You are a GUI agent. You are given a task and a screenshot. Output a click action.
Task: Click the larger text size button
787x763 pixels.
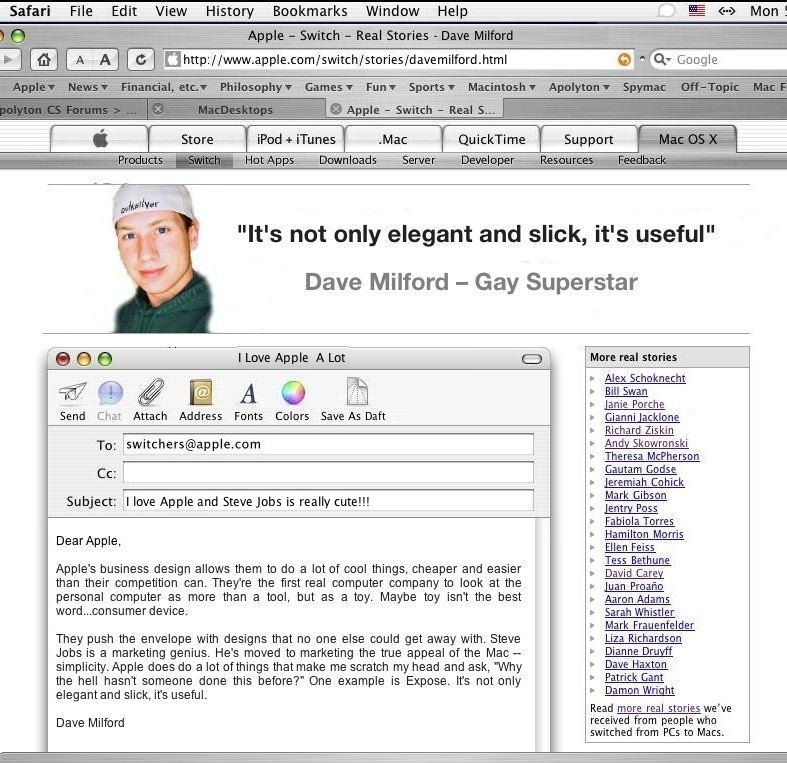click(x=105, y=60)
